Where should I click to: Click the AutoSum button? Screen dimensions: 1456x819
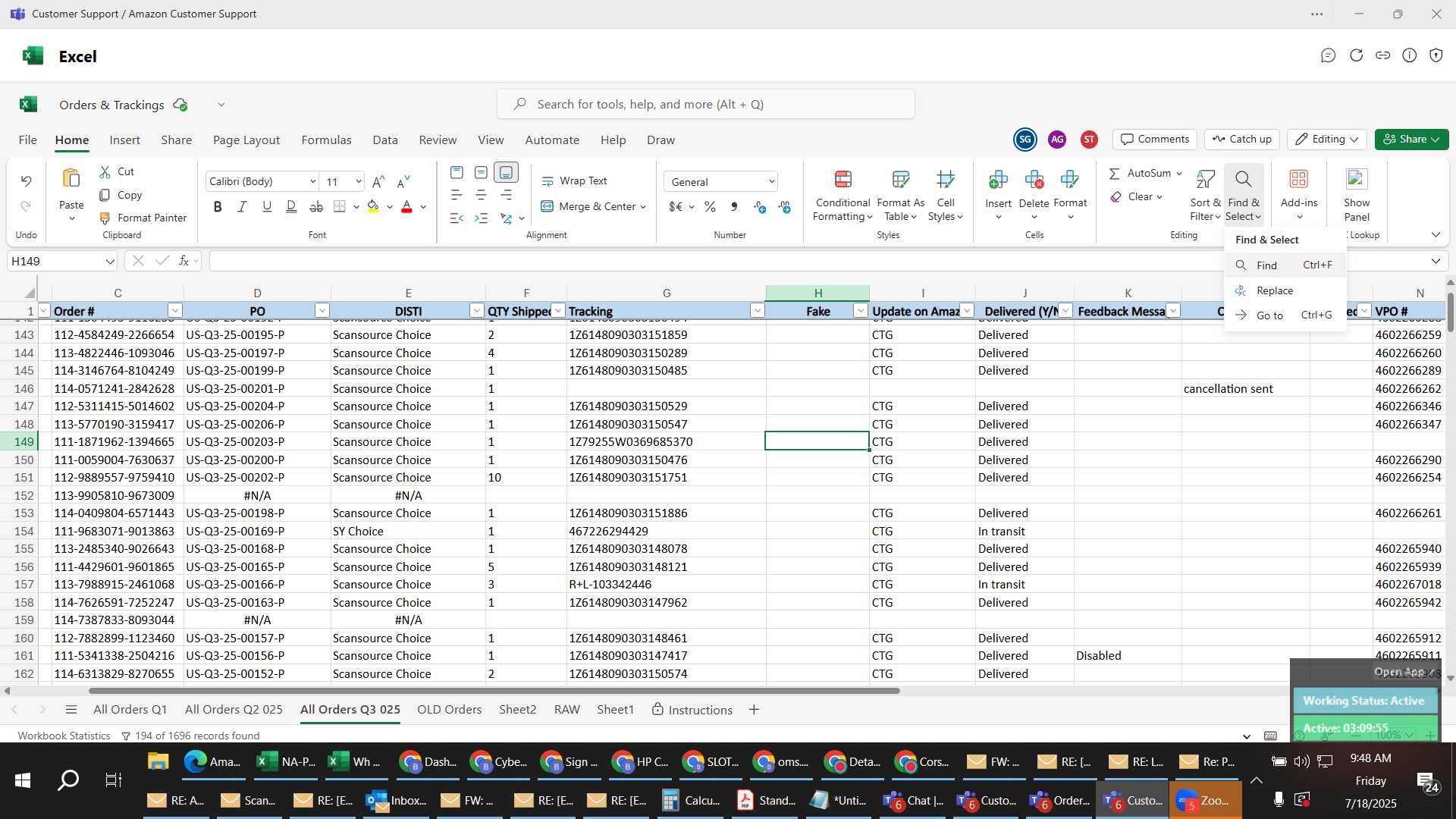pos(1141,173)
